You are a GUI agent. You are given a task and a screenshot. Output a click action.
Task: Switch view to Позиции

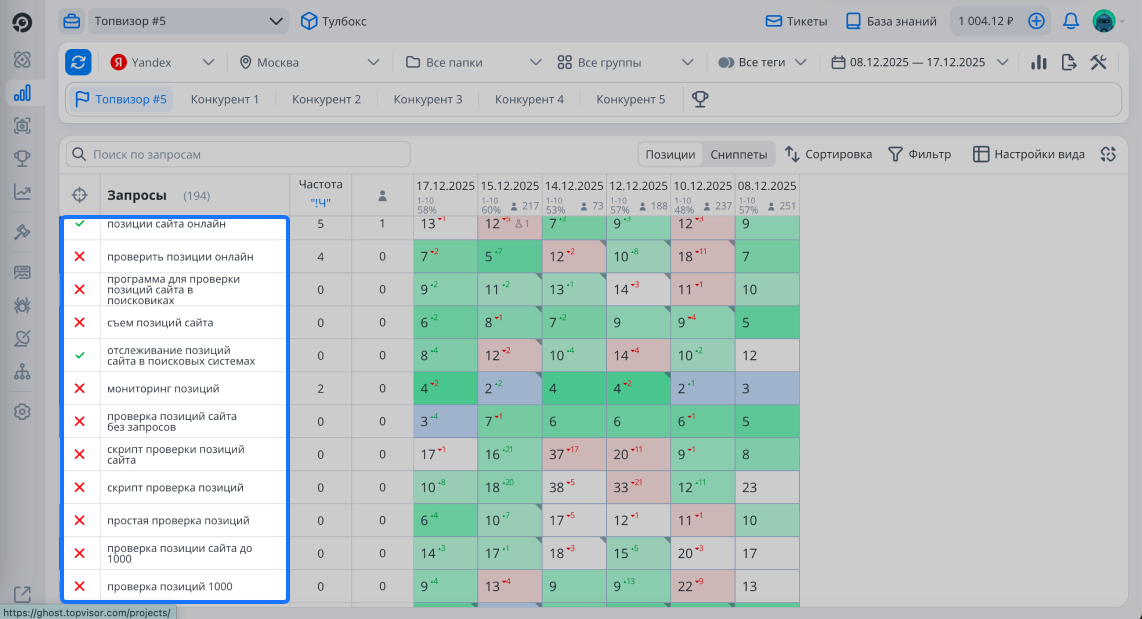pos(670,154)
